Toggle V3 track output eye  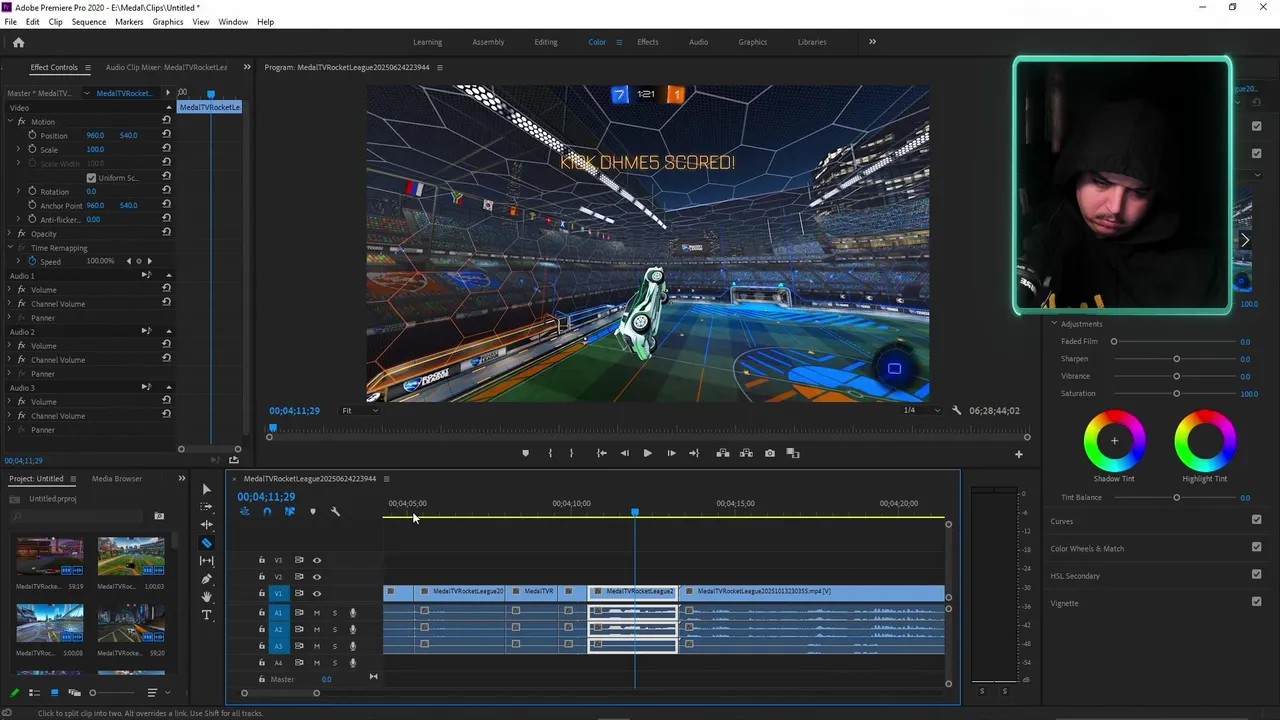(x=317, y=560)
